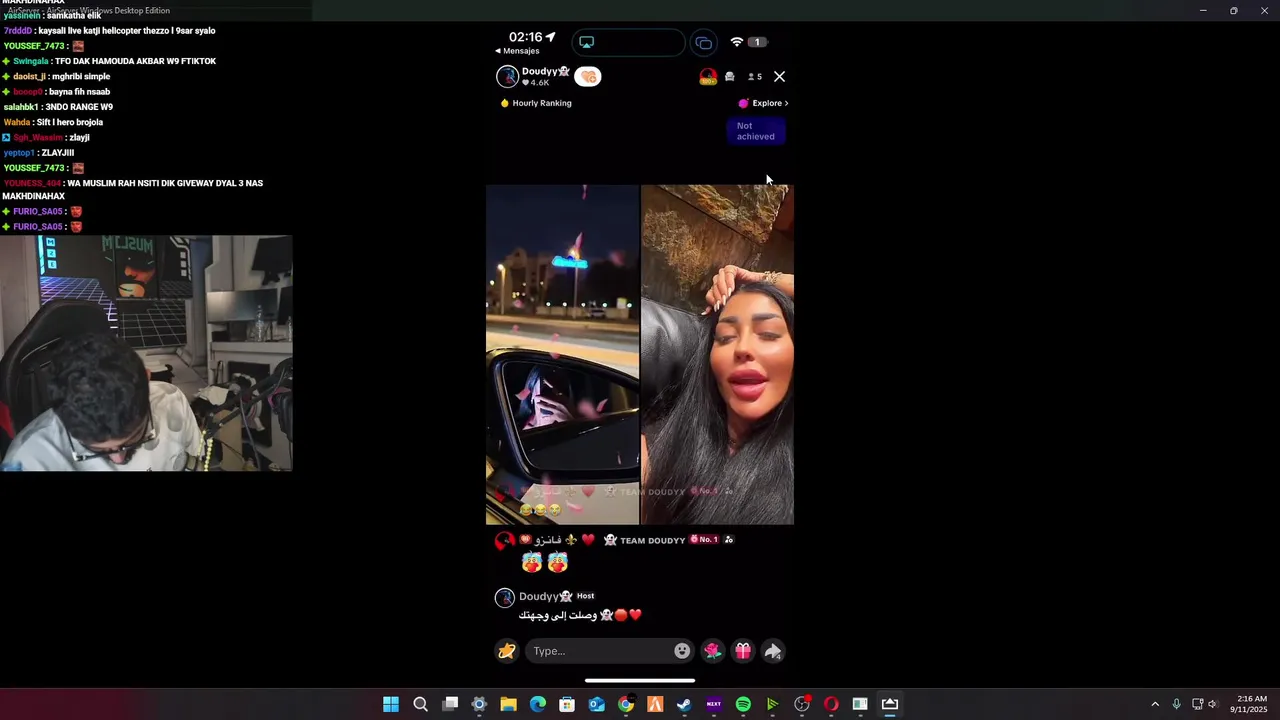Click chat message from daoist_jl
Screen dimensions: 1280x720
tap(56, 76)
